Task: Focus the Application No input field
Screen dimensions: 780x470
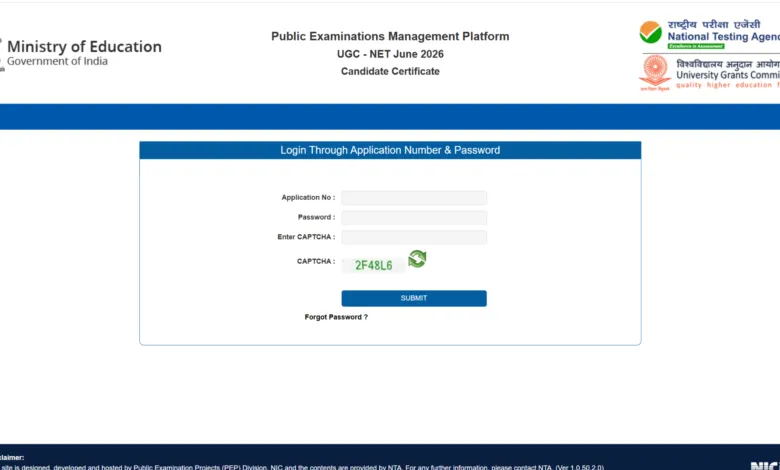Action: (414, 197)
